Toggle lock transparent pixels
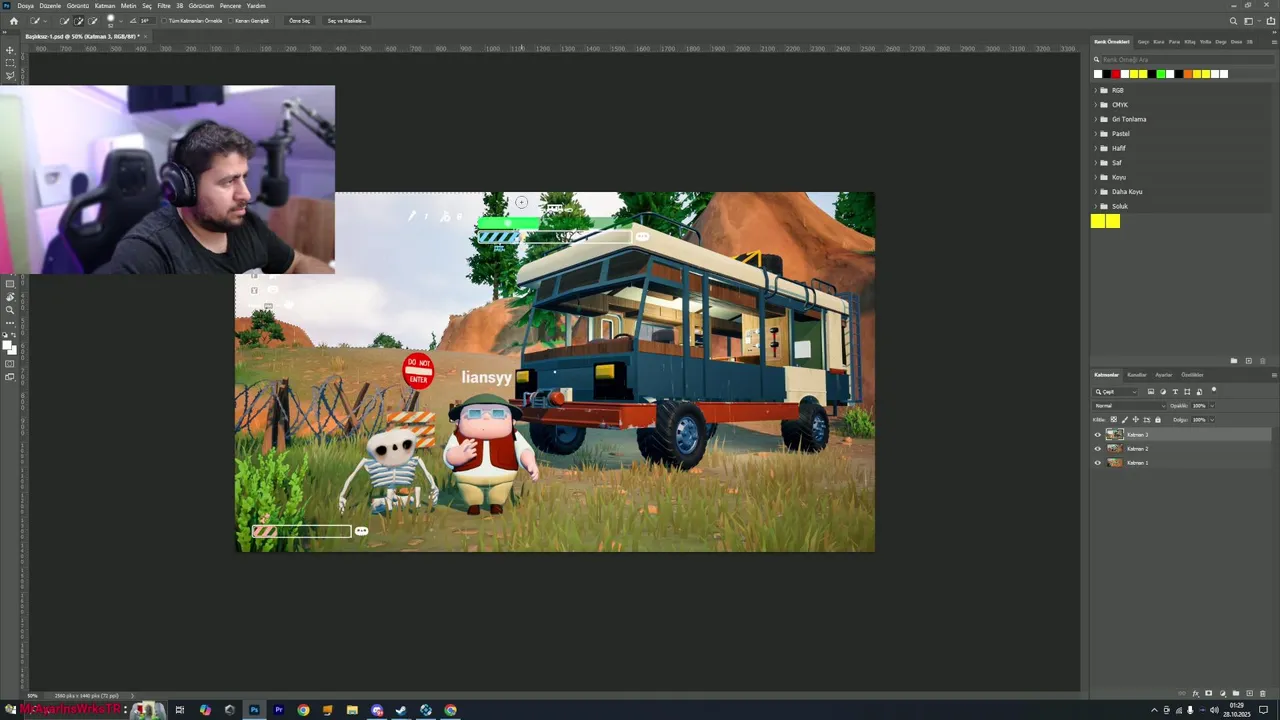Image resolution: width=1280 pixels, height=720 pixels. [1114, 420]
